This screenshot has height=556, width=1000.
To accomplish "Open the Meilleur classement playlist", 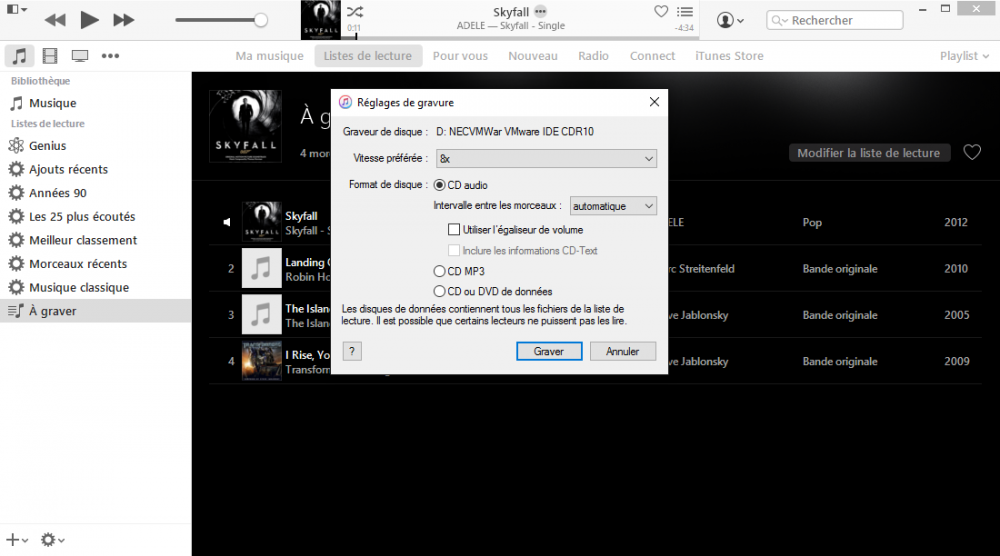I will [x=96, y=240].
